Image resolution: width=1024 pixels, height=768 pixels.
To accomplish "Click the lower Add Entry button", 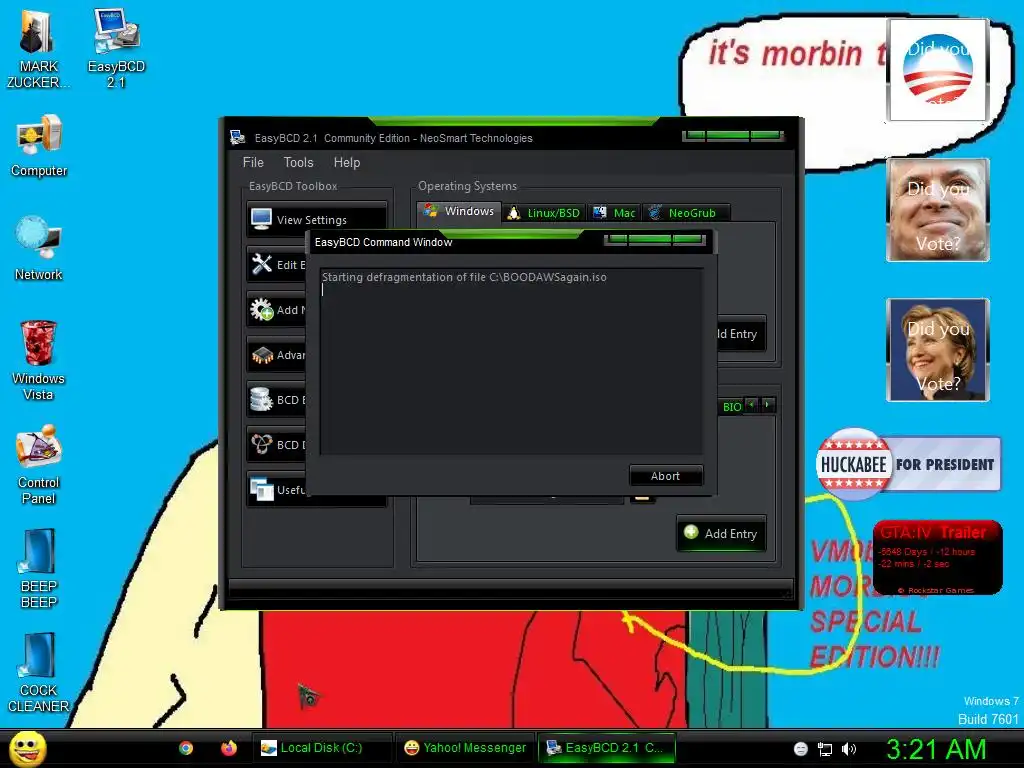I will tap(721, 534).
